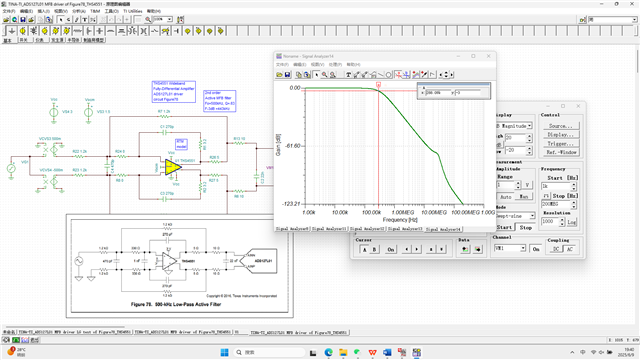Image resolution: width=640 pixels, height=360 pixels.
Task: Click red cursor marker at top of graph
Action: 378,85
